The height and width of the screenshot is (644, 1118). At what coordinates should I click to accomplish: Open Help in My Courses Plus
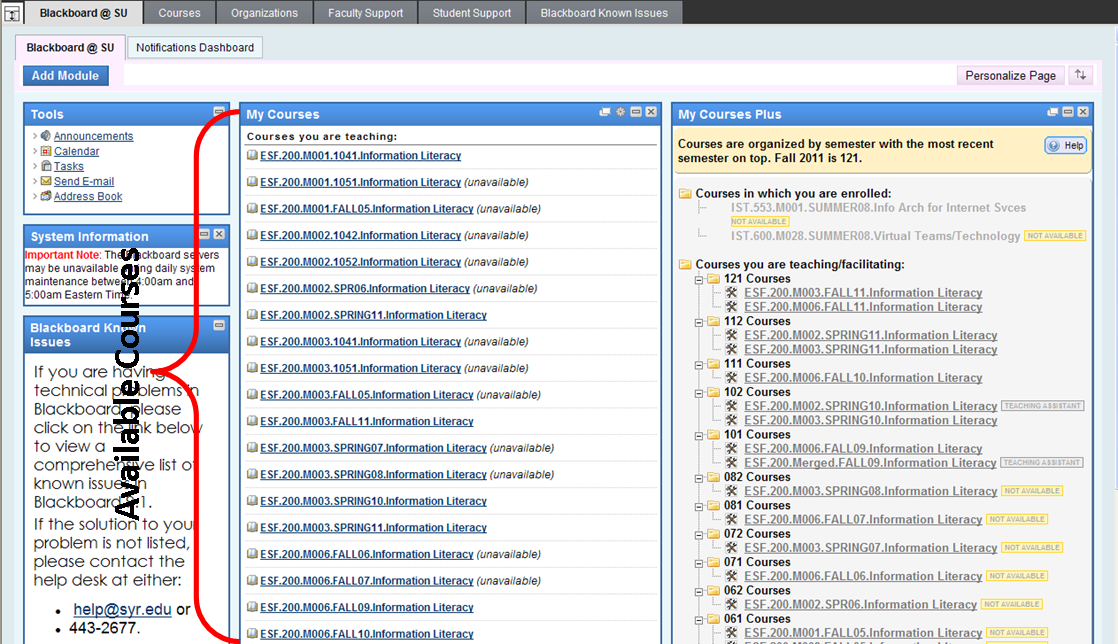pos(1066,145)
